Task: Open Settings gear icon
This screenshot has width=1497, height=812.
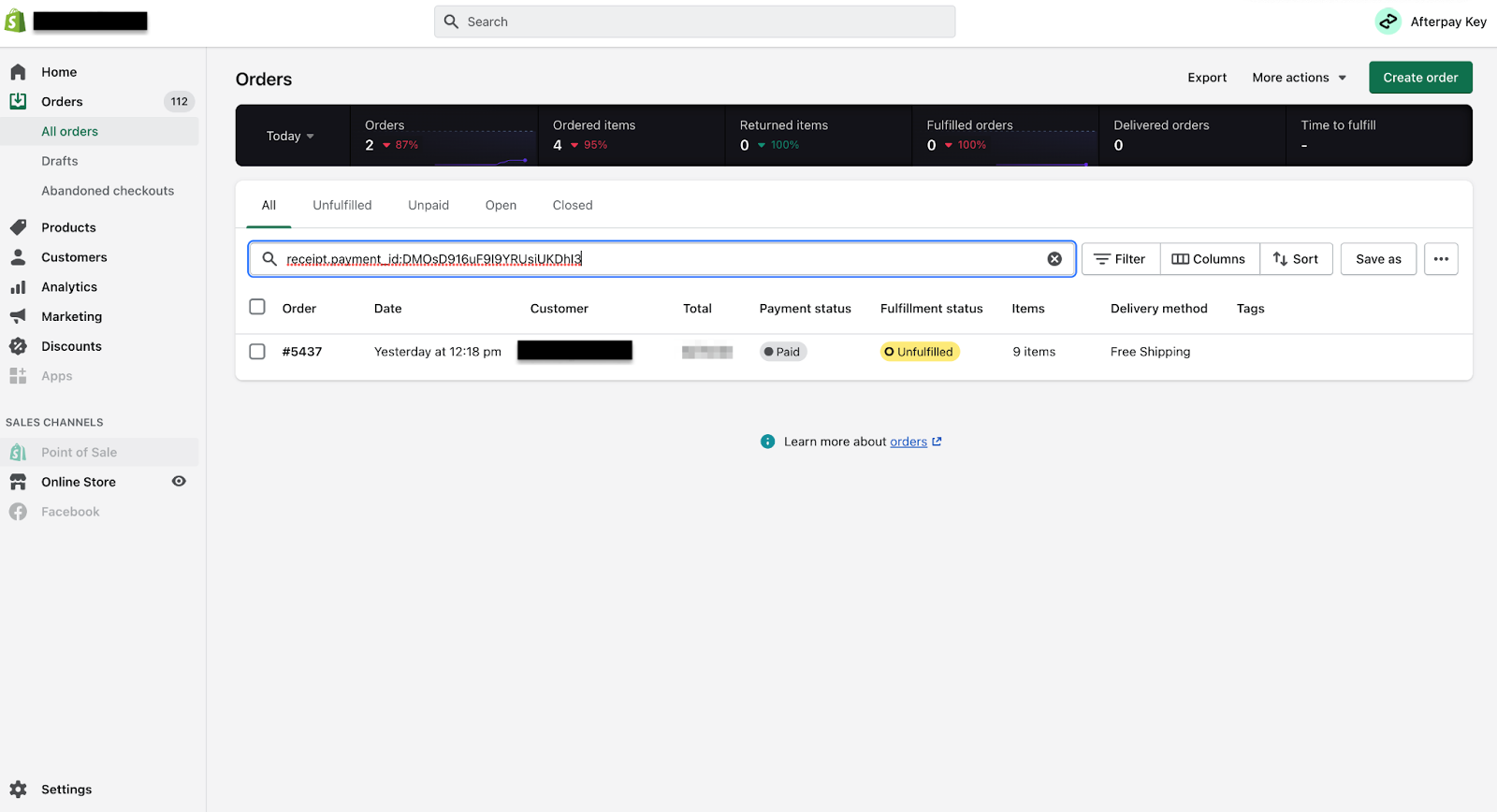Action: (18, 790)
